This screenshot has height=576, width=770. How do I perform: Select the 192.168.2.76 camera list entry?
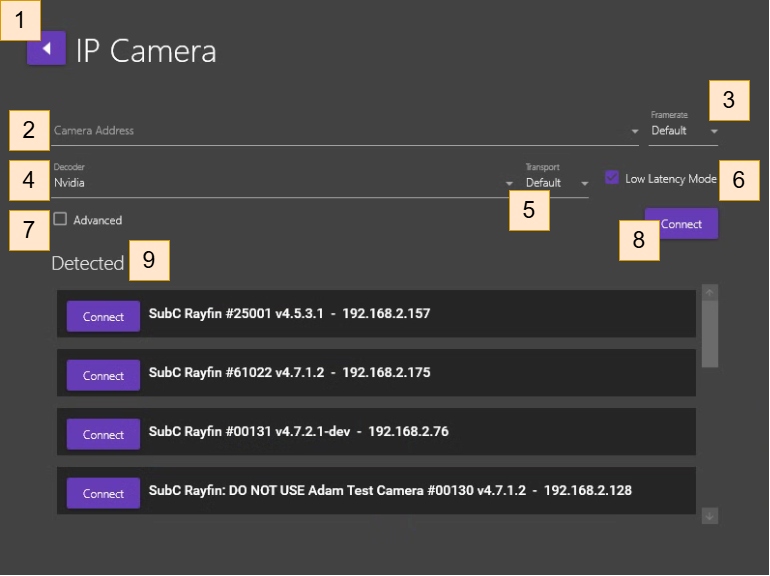[x=420, y=432]
